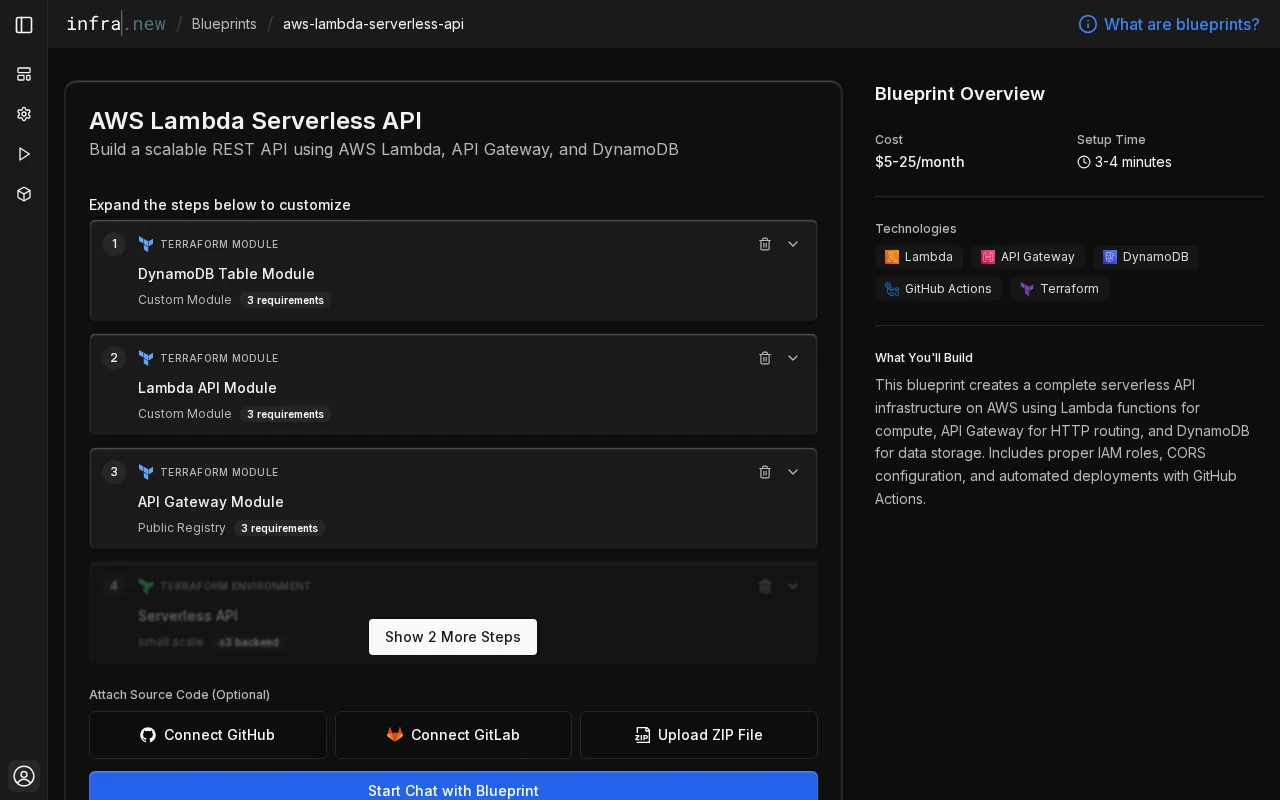Image resolution: width=1280 pixels, height=800 pixels.
Task: Click the DynamoDB technology tag label
Action: 1156,257
